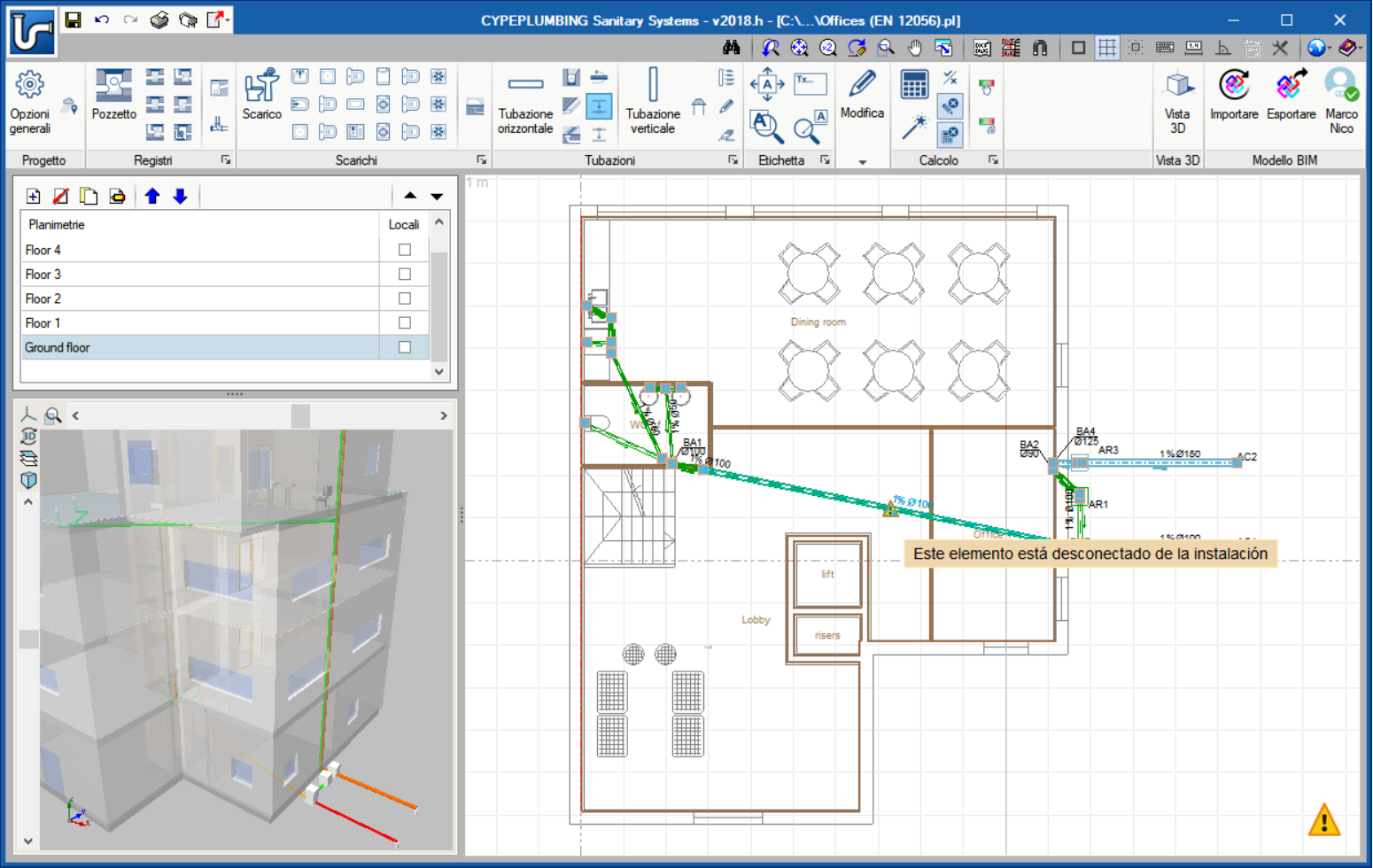This screenshot has width=1373, height=868.
Task: Click the CYPEPLUMBING application logo button
Action: 32,31
